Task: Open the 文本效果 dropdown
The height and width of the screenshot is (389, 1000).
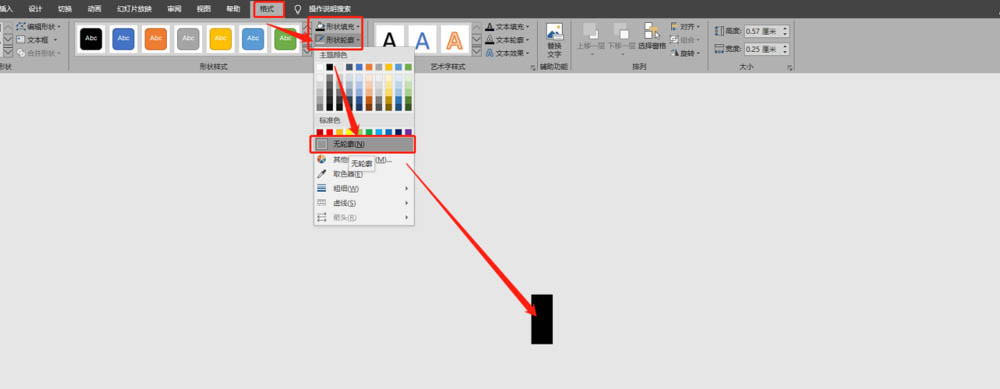Action: point(507,54)
